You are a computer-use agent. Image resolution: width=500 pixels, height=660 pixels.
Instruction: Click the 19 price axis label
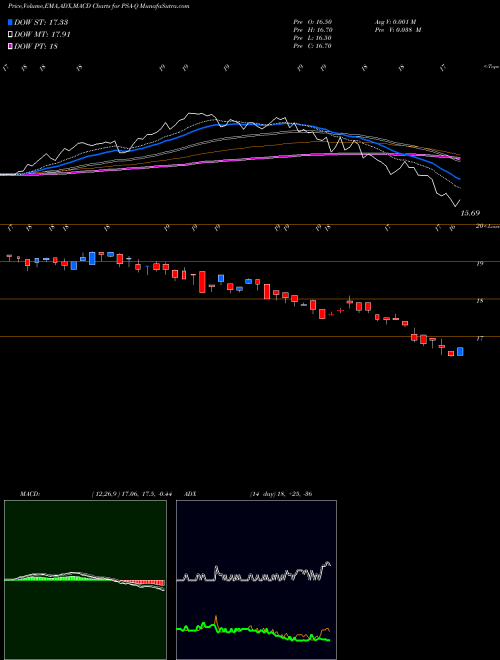(x=479, y=264)
